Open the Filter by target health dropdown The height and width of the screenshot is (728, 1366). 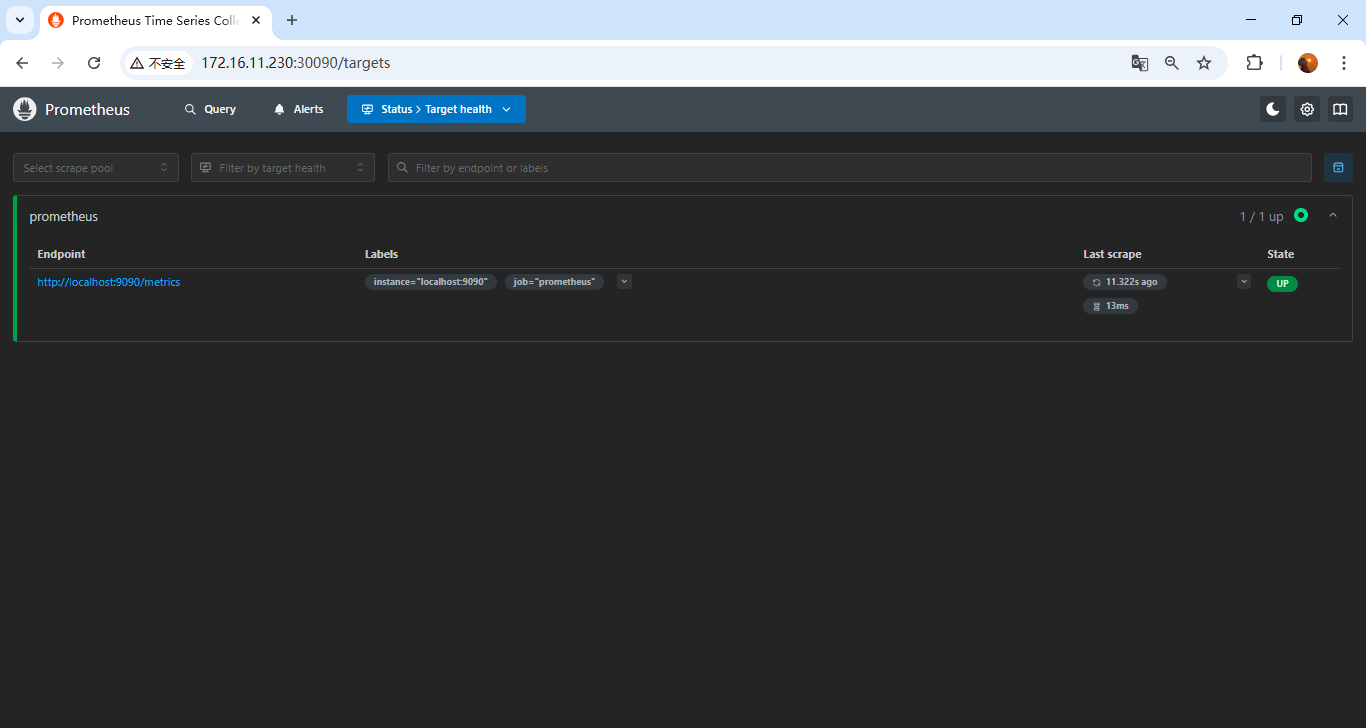coord(282,168)
